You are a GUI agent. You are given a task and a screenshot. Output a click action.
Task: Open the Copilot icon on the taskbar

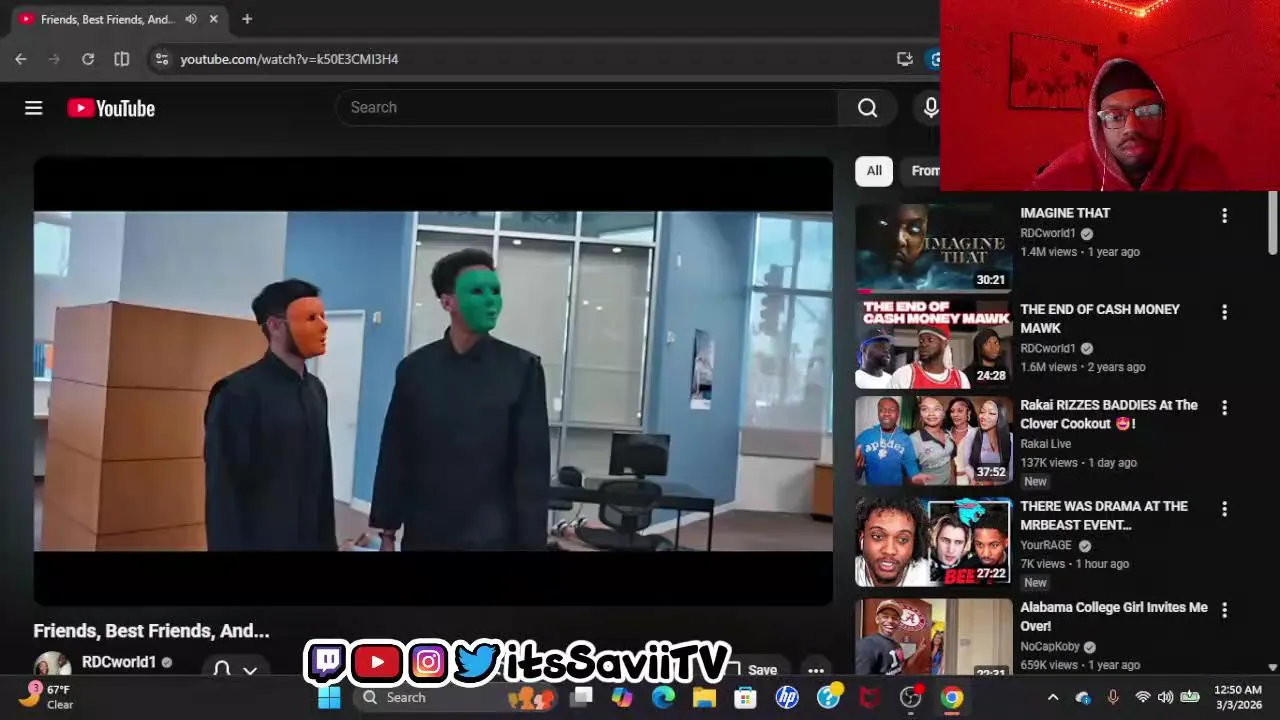[x=622, y=697]
